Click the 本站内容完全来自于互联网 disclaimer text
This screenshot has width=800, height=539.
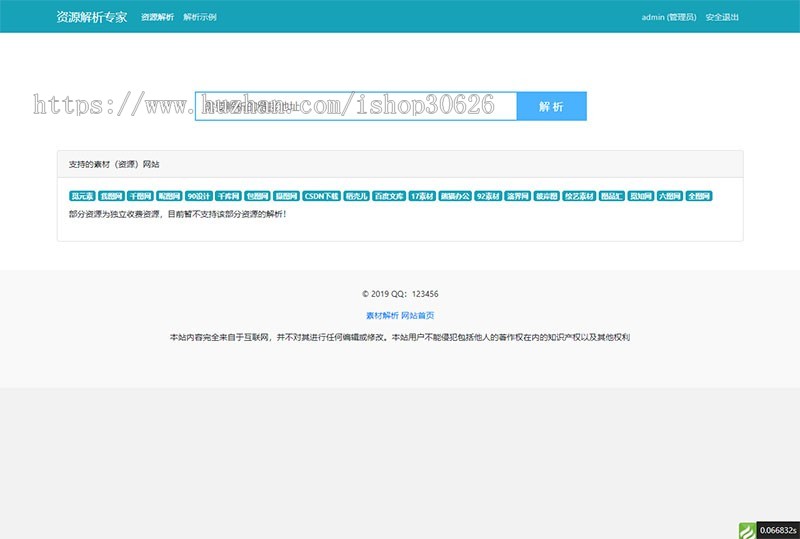pyautogui.click(x=400, y=337)
